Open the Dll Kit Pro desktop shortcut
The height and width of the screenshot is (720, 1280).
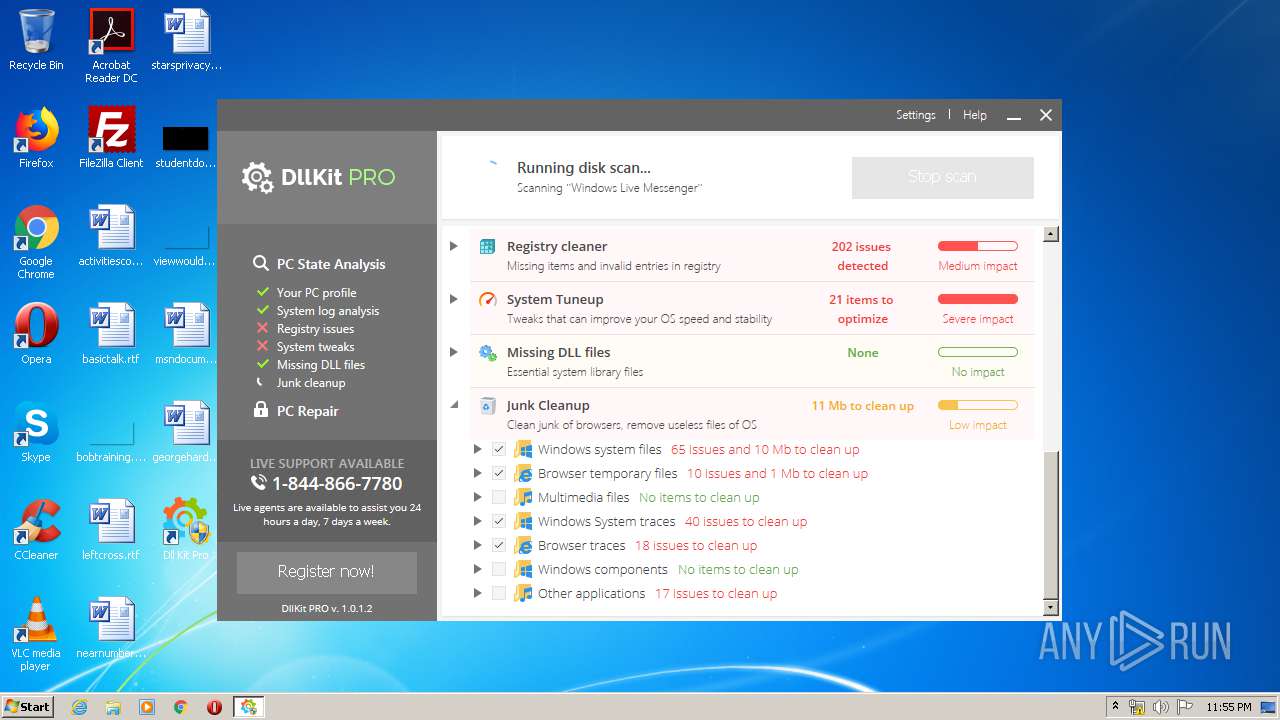point(186,530)
